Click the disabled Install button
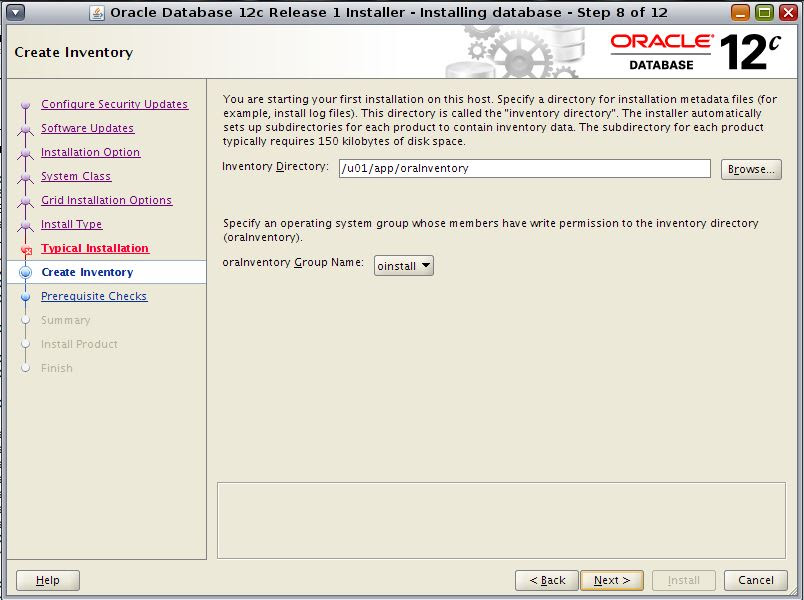Viewport: 804px width, 600px height. click(x=684, y=581)
